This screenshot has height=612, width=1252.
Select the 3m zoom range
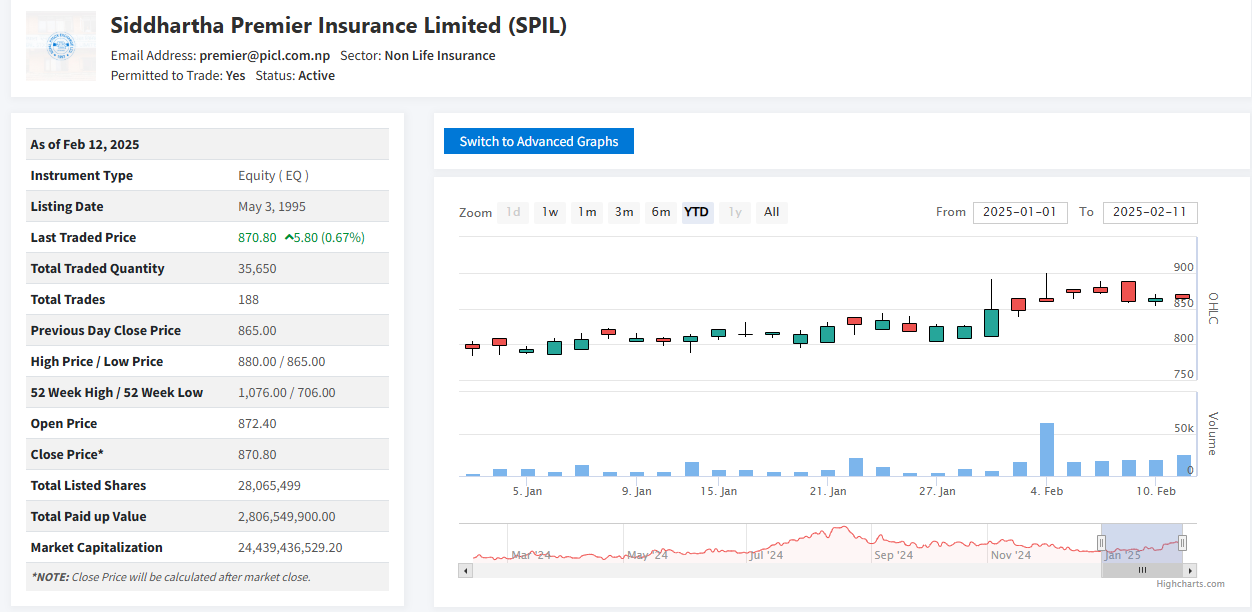tap(624, 212)
